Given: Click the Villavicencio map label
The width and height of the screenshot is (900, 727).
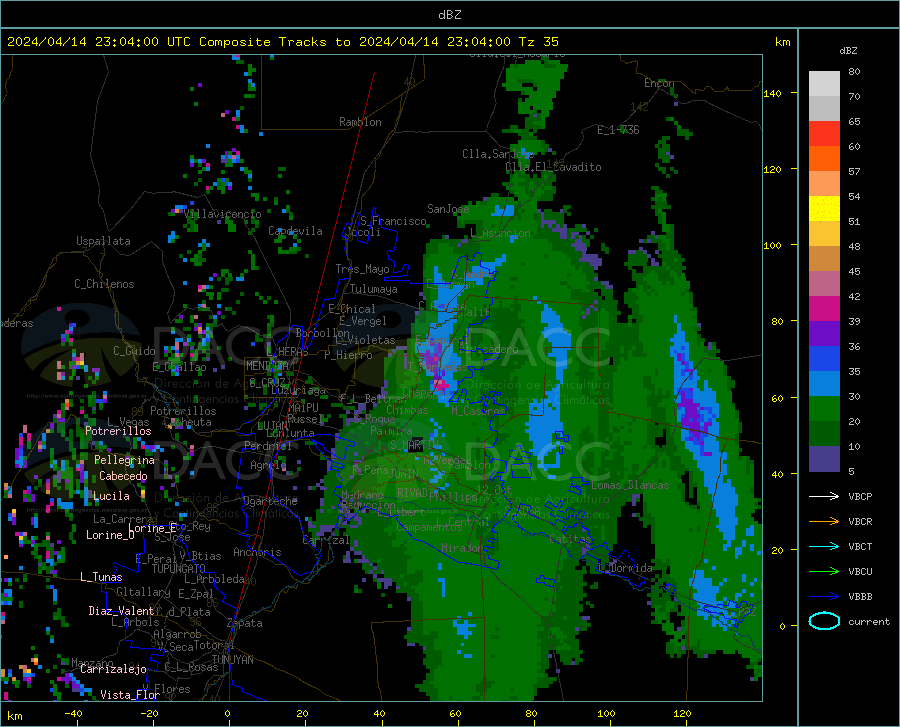Looking at the screenshot, I should 223,214.
